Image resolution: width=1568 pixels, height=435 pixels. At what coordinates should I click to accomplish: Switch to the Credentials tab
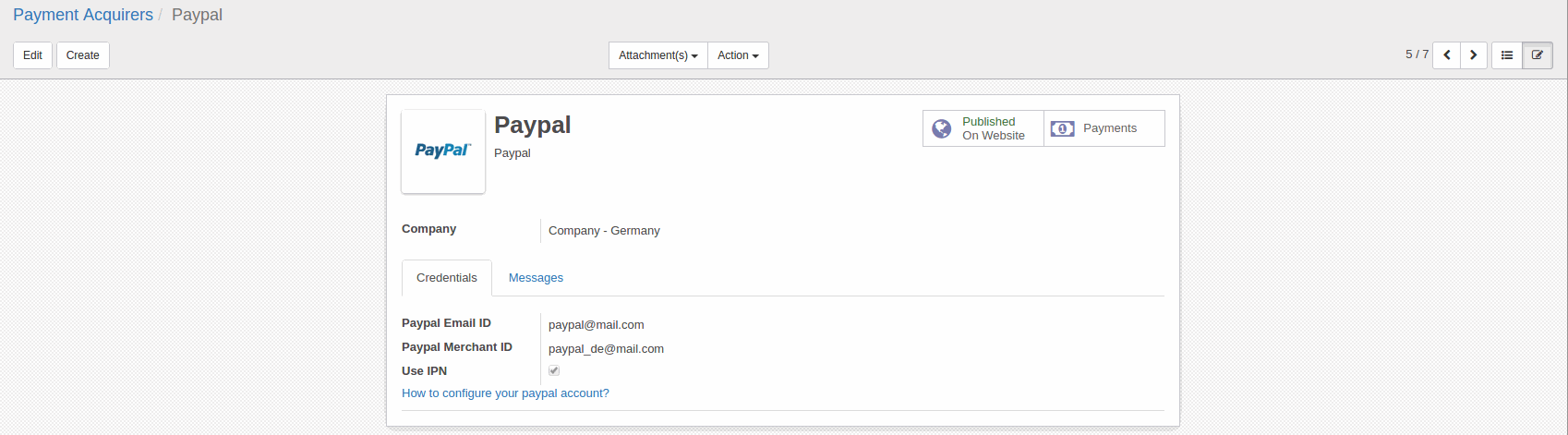447,278
